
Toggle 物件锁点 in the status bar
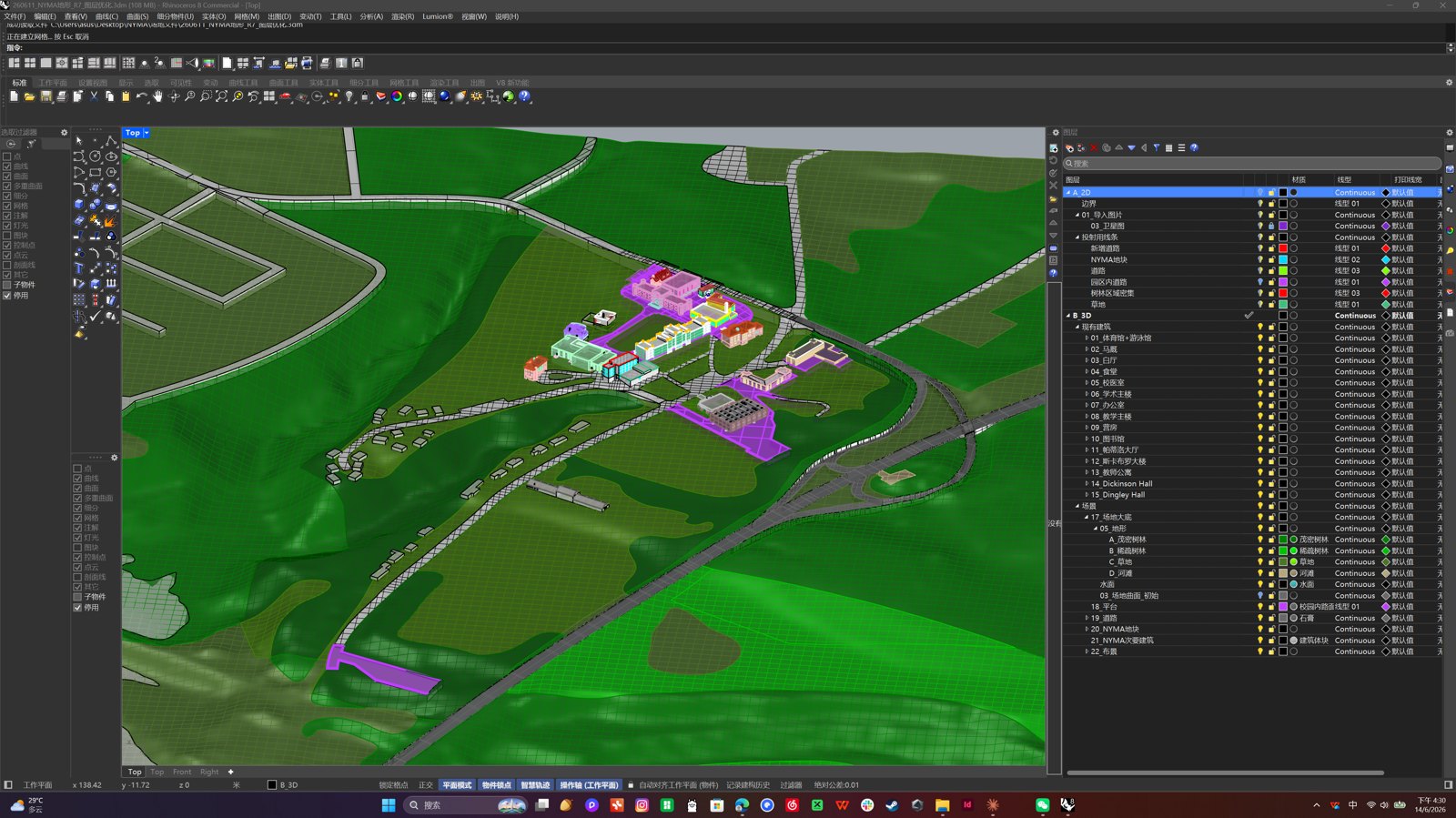coord(496,785)
